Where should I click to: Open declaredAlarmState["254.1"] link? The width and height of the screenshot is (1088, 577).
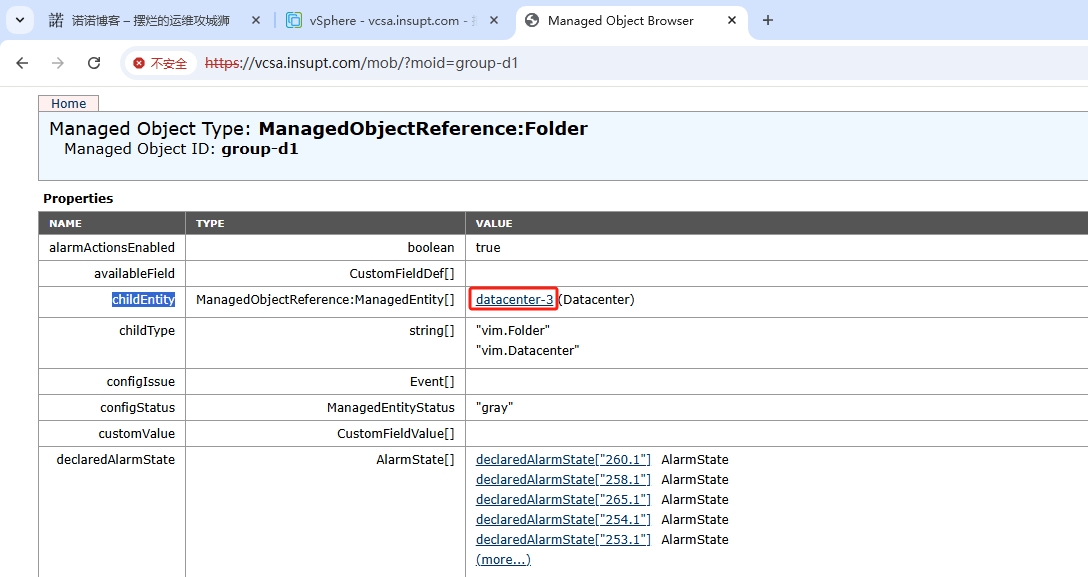(x=563, y=520)
